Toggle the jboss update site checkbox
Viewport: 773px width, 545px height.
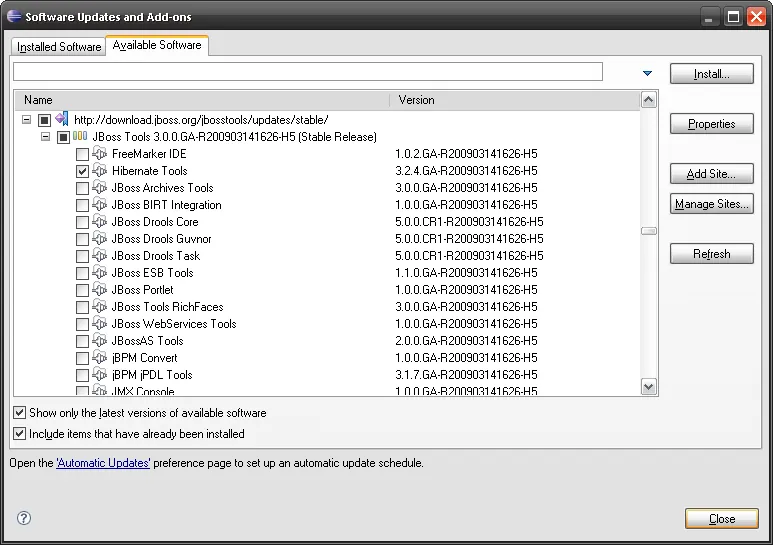click(44, 120)
